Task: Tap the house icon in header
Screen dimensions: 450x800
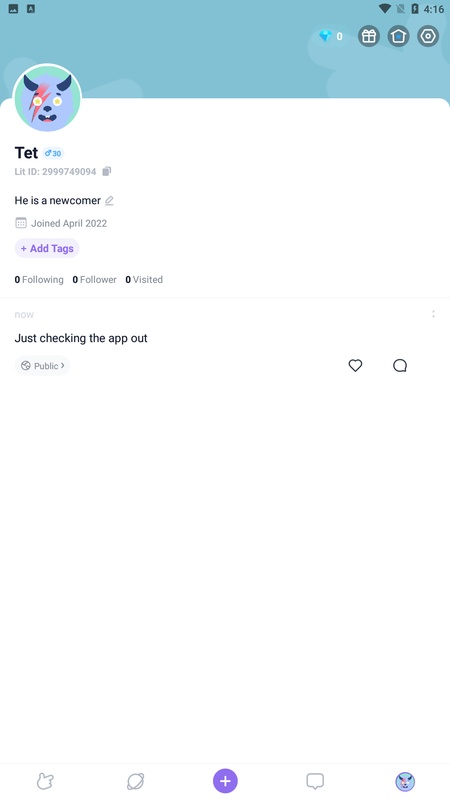Action: tap(398, 36)
